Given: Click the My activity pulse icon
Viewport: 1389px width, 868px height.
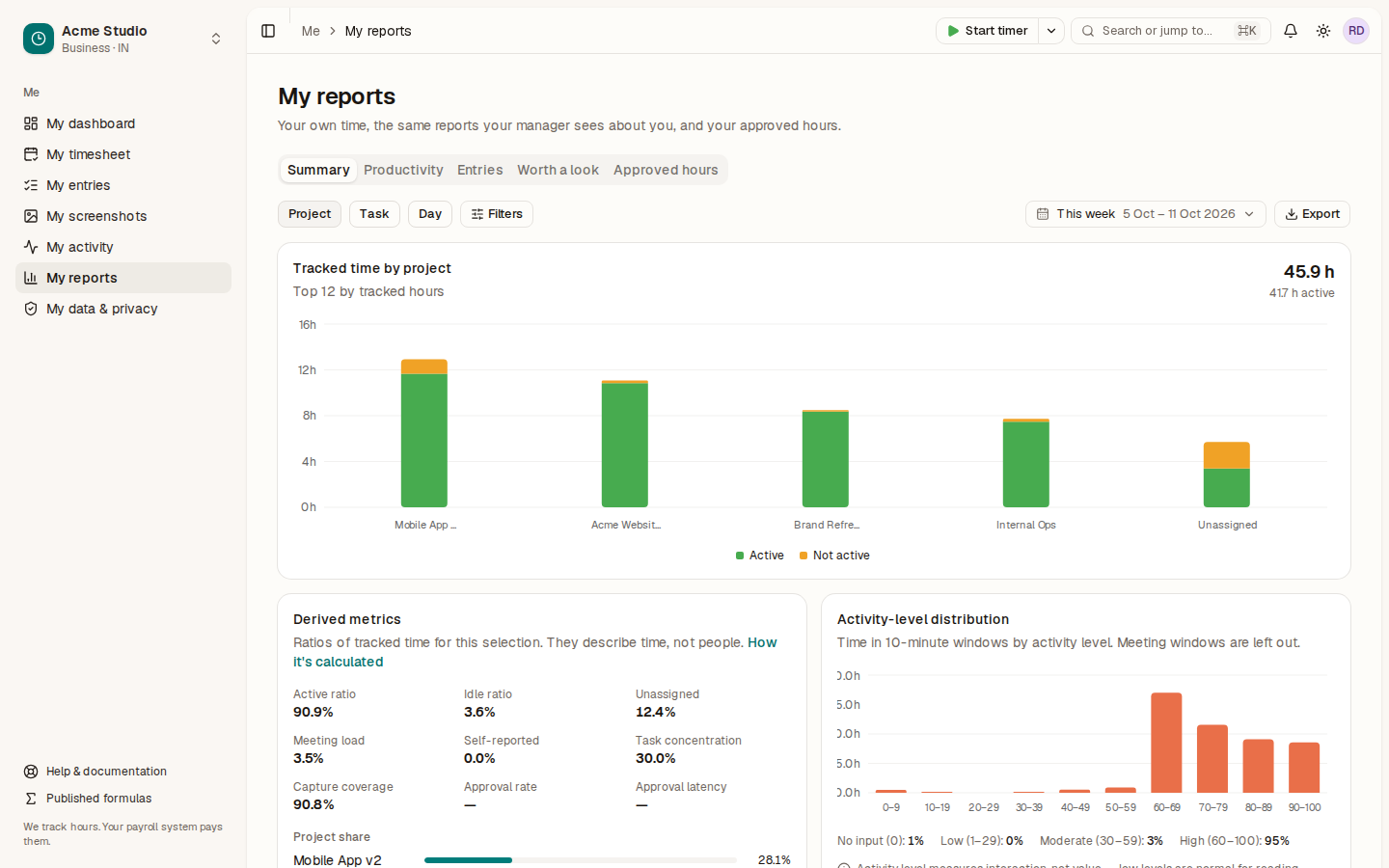Looking at the screenshot, I should point(31,247).
